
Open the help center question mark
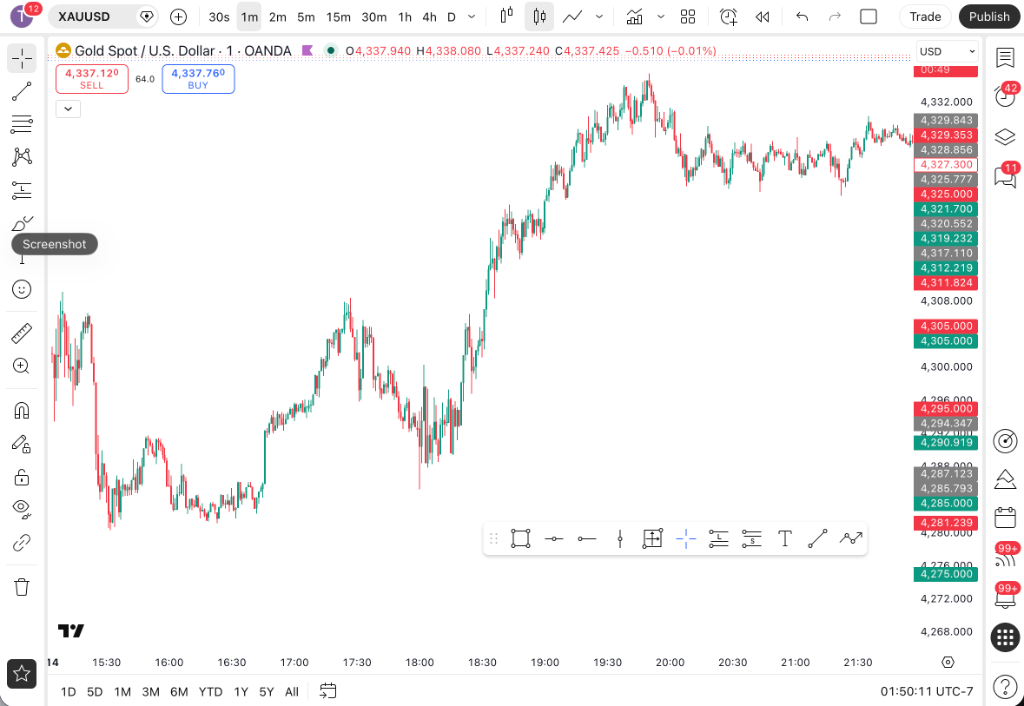point(1004,686)
